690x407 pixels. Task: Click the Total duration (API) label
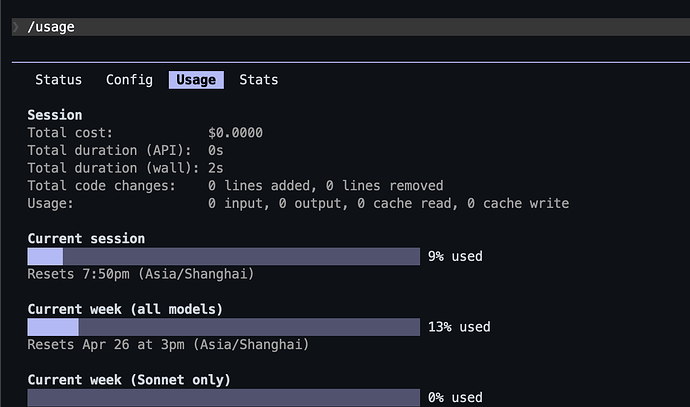(x=110, y=150)
